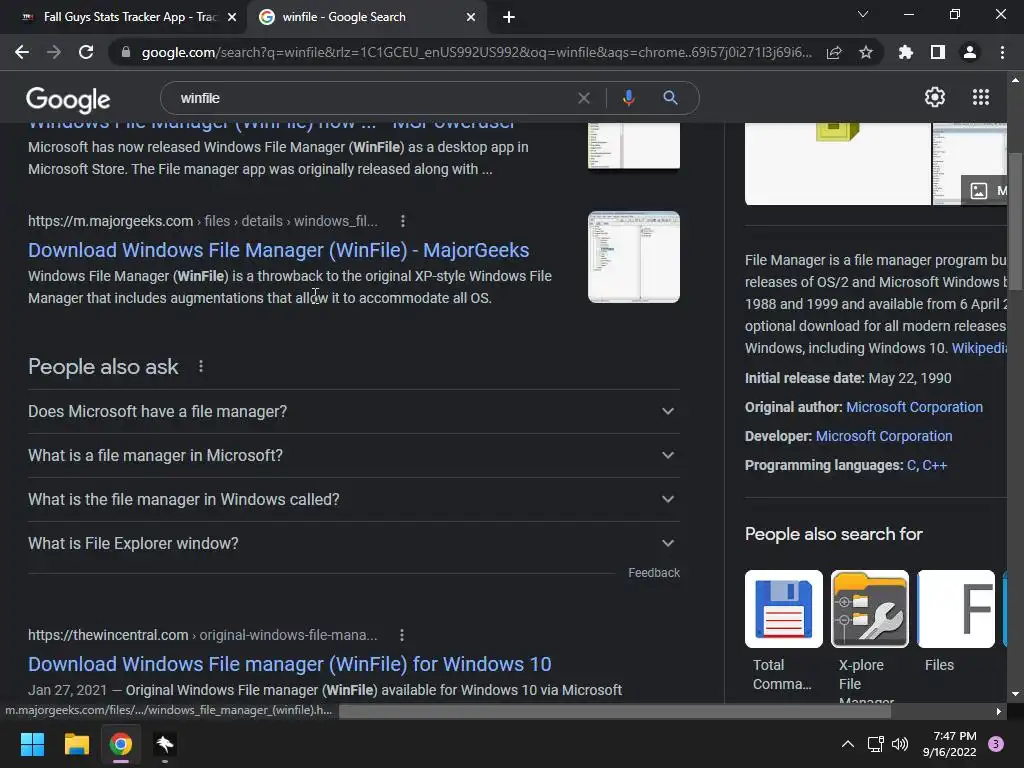The image size is (1024, 768).
Task: Click the majorgeeks.com result URL breadcrumb
Action: 202,221
